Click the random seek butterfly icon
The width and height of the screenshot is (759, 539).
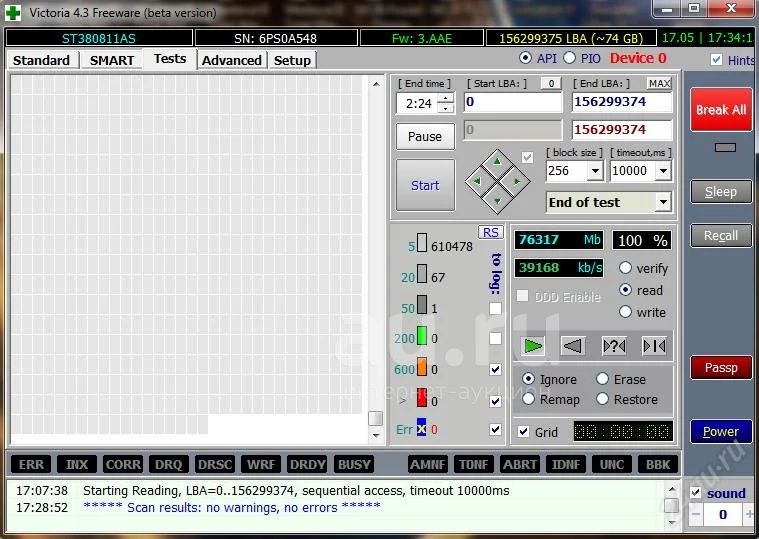[x=614, y=346]
